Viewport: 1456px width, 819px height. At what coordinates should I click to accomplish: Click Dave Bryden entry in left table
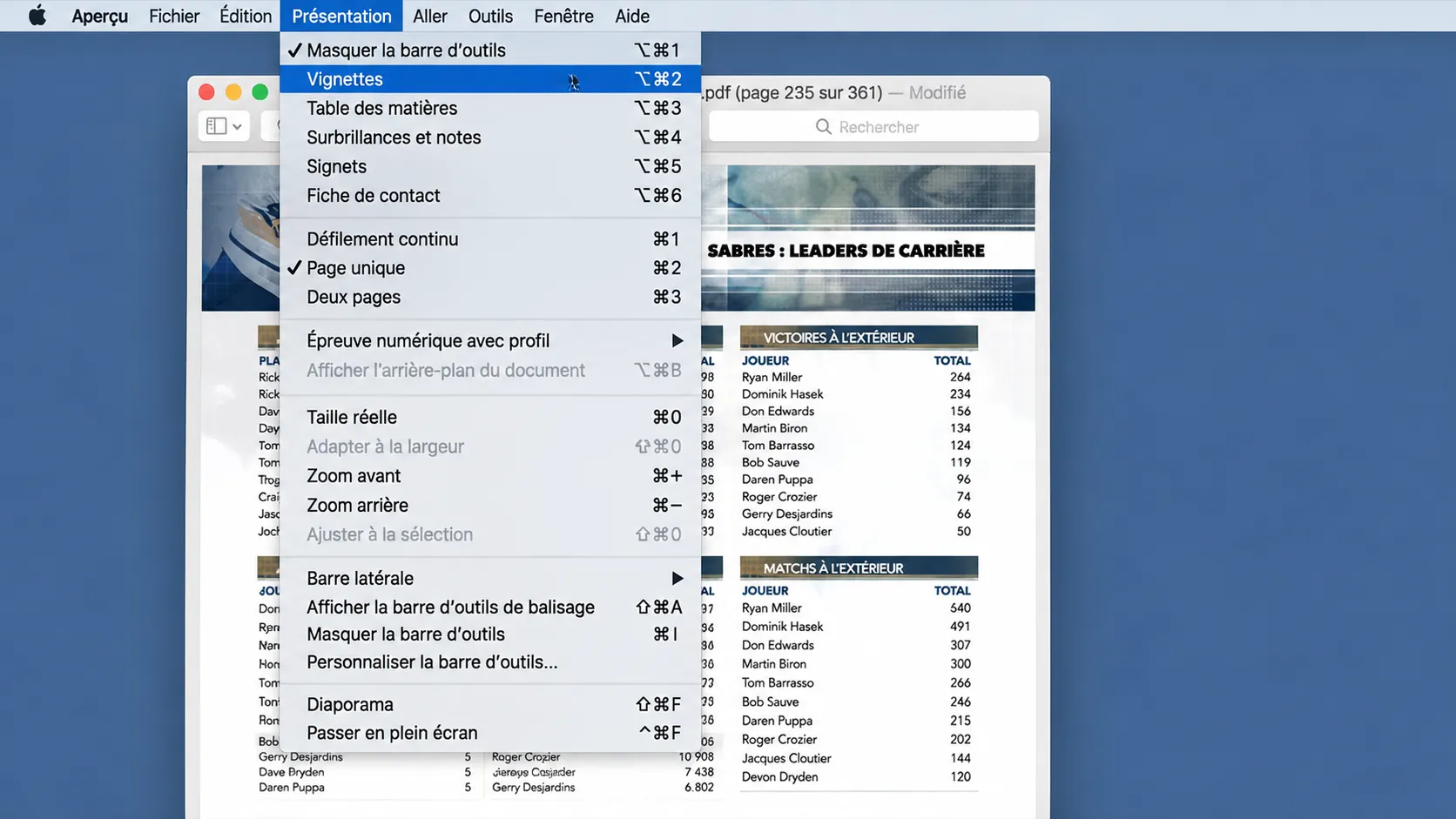pos(291,772)
